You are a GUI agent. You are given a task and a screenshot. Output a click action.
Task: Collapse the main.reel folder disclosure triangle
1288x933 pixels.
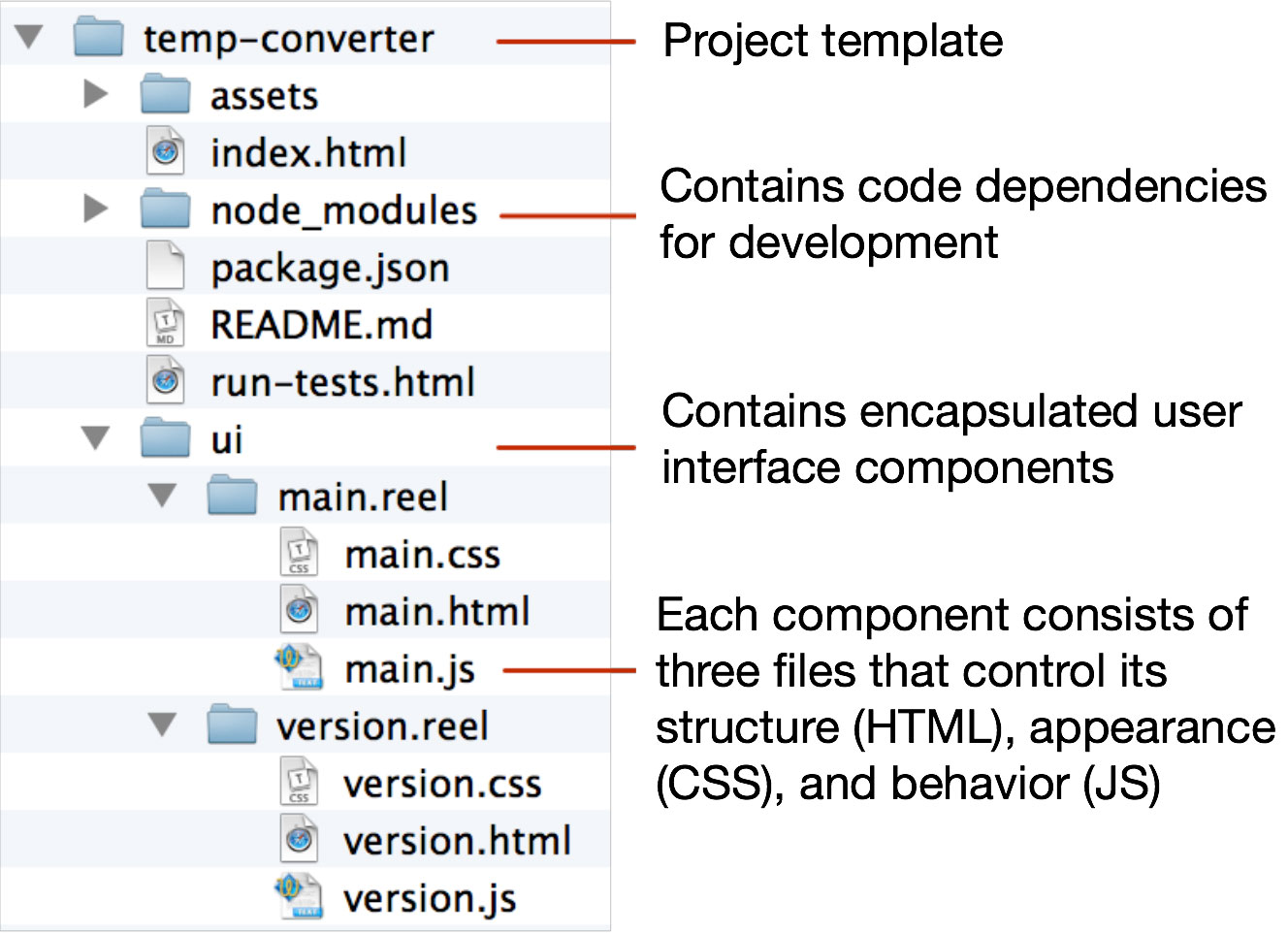tap(162, 496)
